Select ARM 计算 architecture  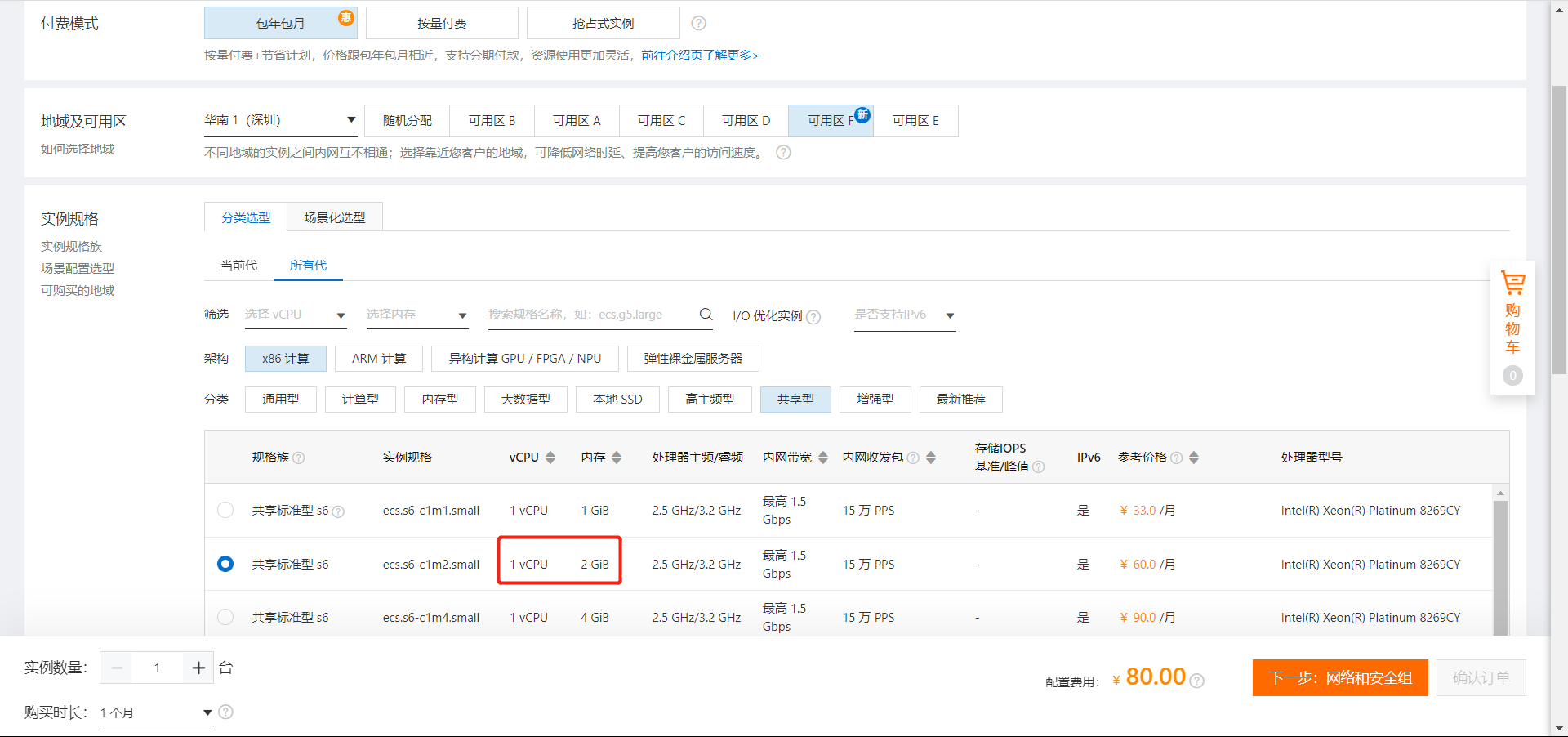click(x=379, y=358)
